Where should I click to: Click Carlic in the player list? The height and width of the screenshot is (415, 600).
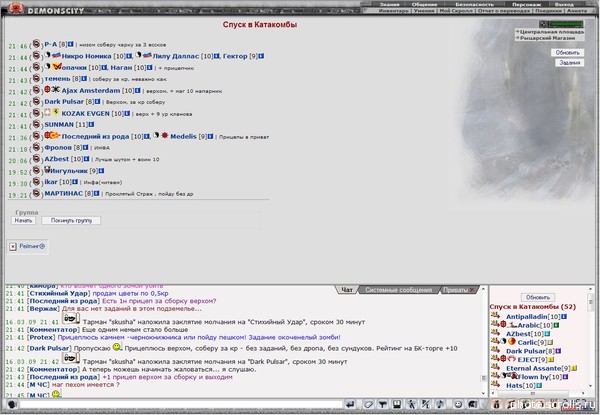click(527, 342)
